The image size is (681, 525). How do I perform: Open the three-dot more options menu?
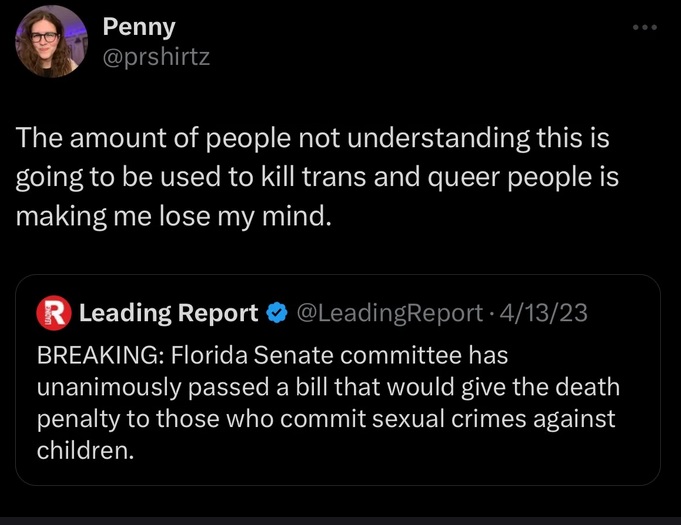coord(646,27)
